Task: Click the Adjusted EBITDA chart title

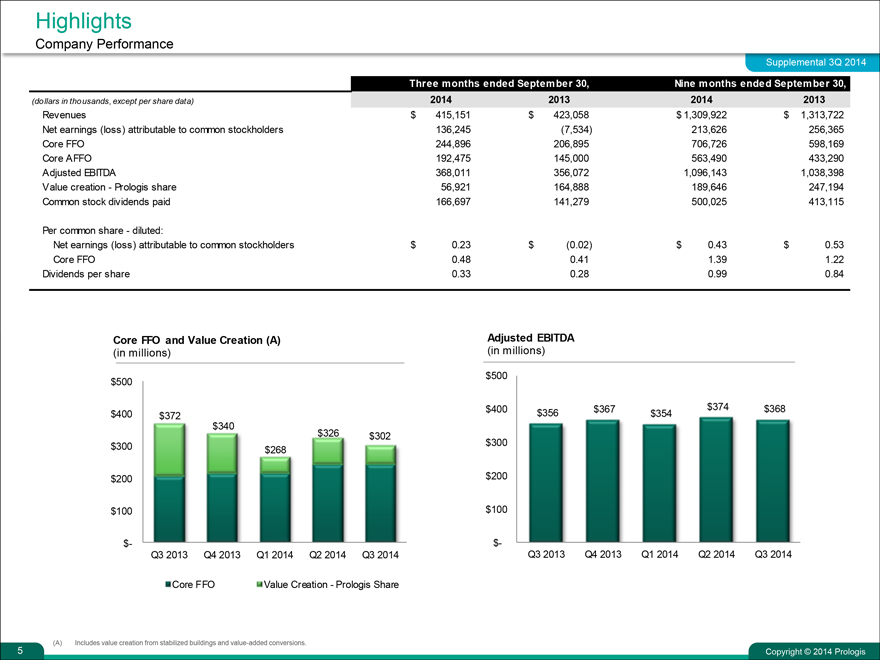Action: (530, 337)
